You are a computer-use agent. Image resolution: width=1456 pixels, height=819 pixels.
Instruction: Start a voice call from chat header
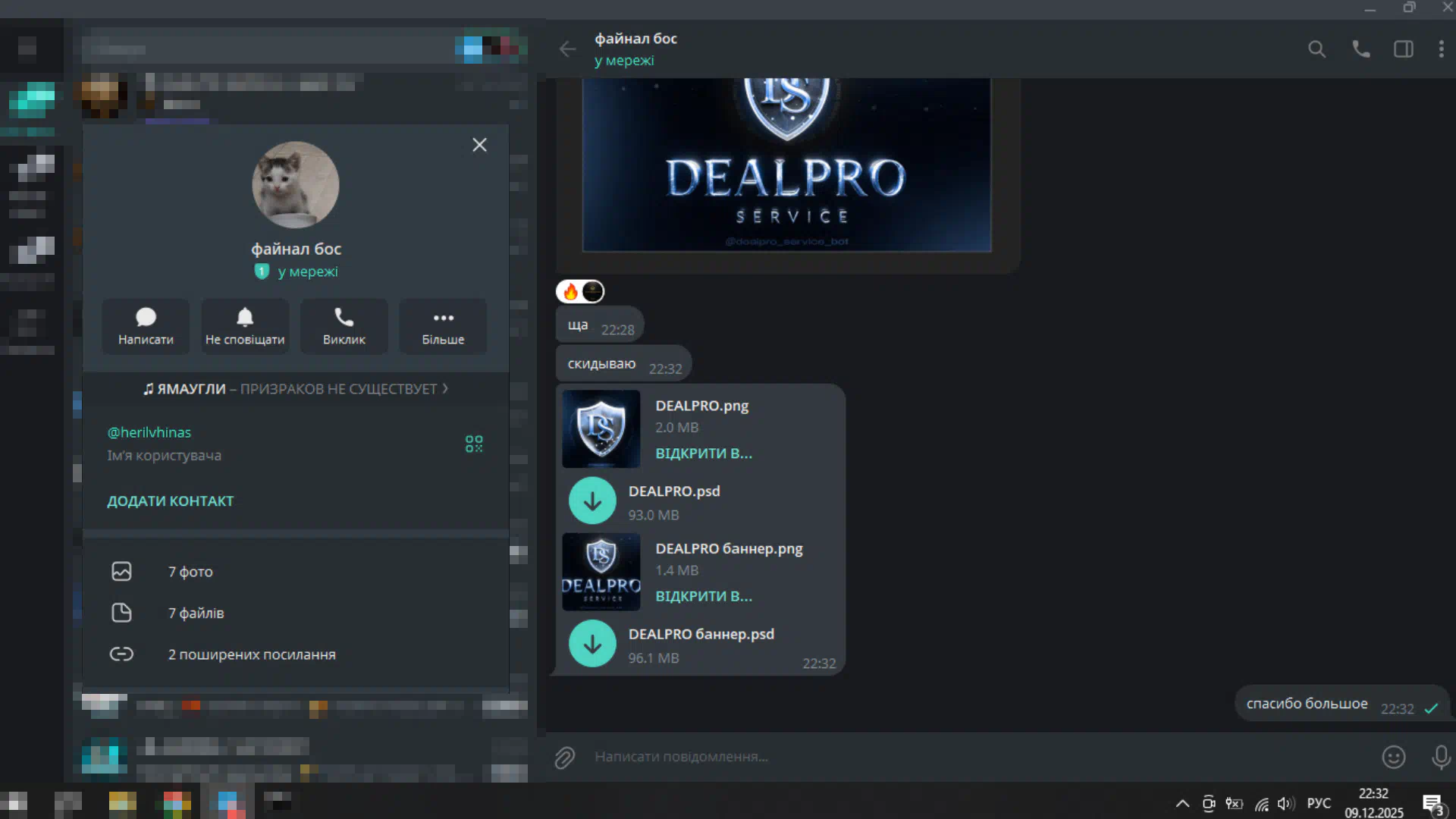pos(1360,49)
